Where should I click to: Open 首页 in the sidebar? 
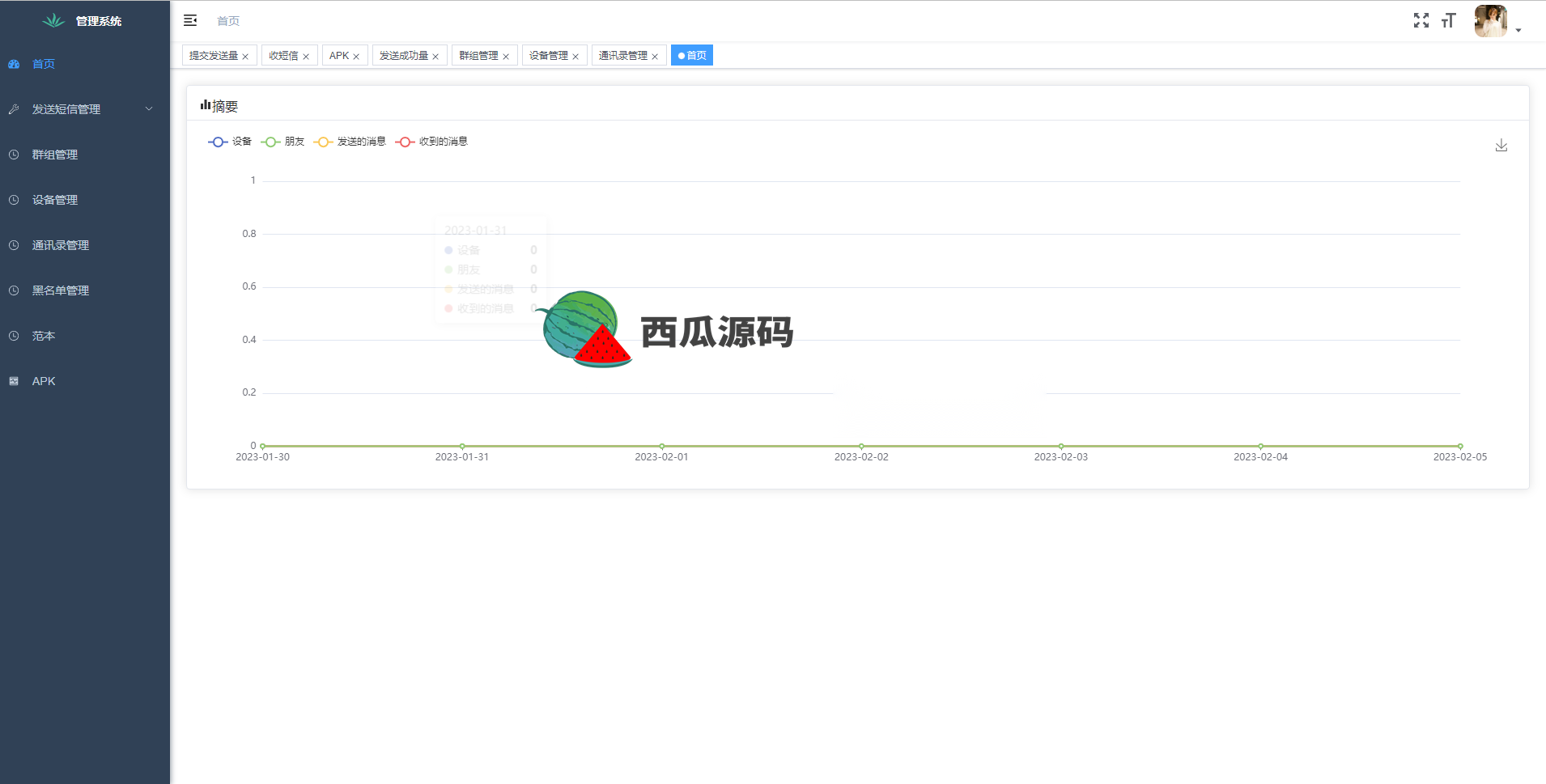point(85,64)
